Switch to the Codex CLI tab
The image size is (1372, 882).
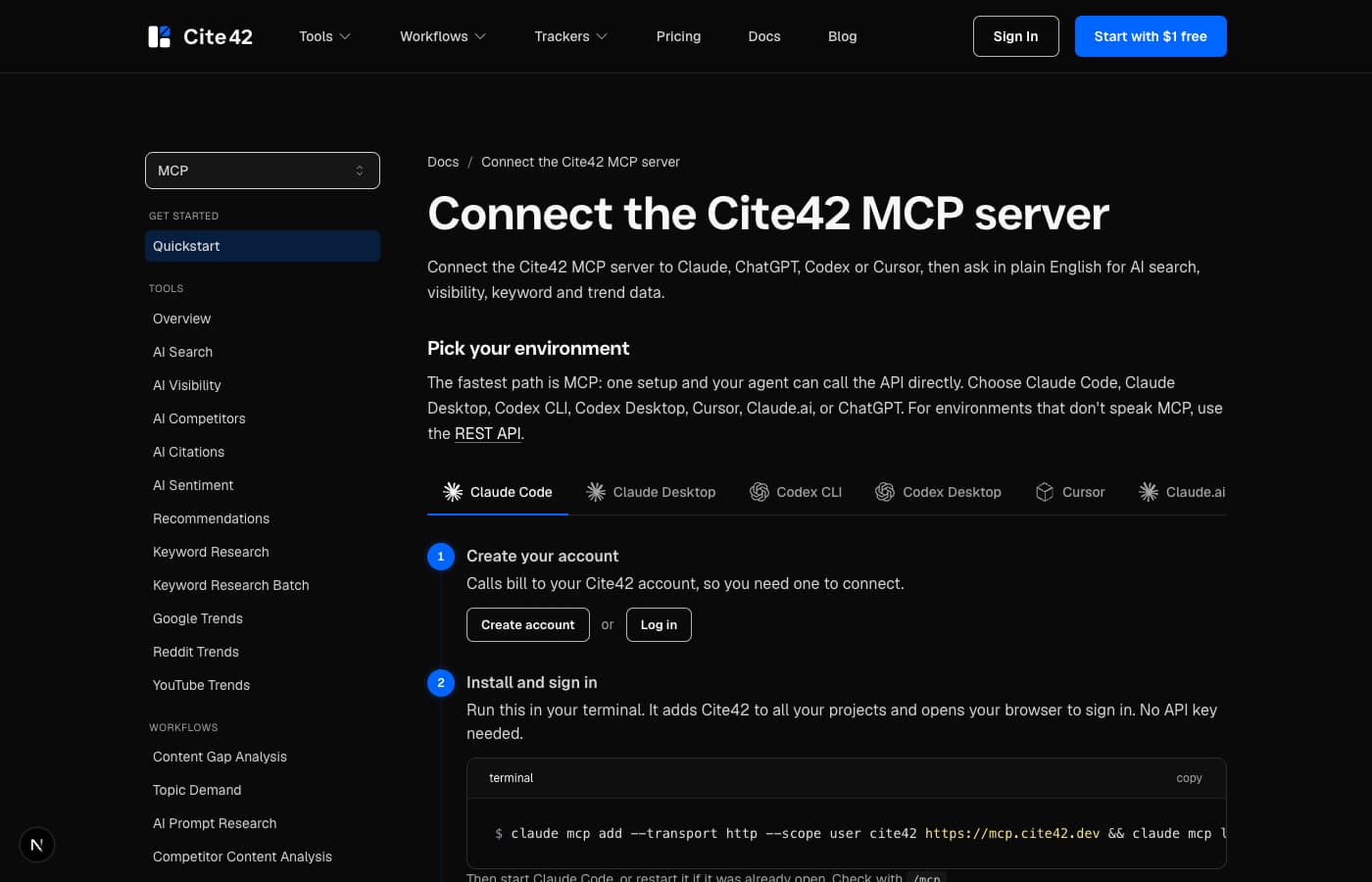click(x=796, y=492)
